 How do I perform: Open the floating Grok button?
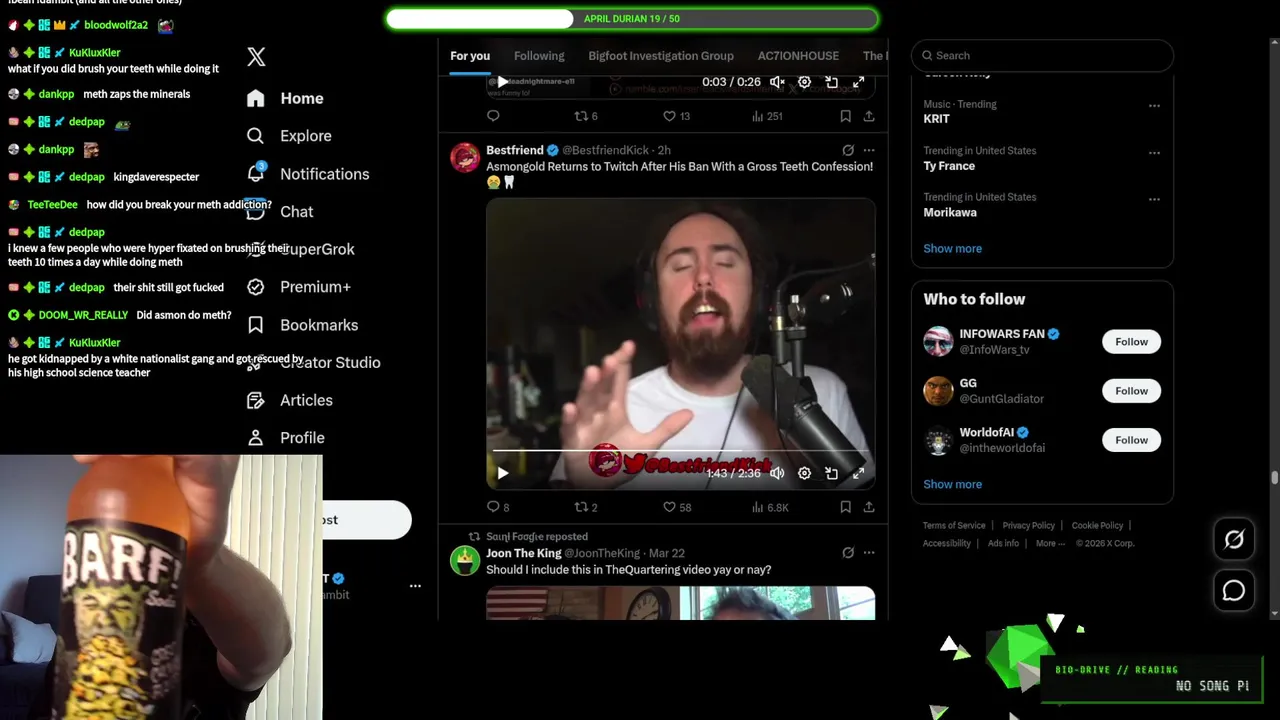click(x=1234, y=540)
